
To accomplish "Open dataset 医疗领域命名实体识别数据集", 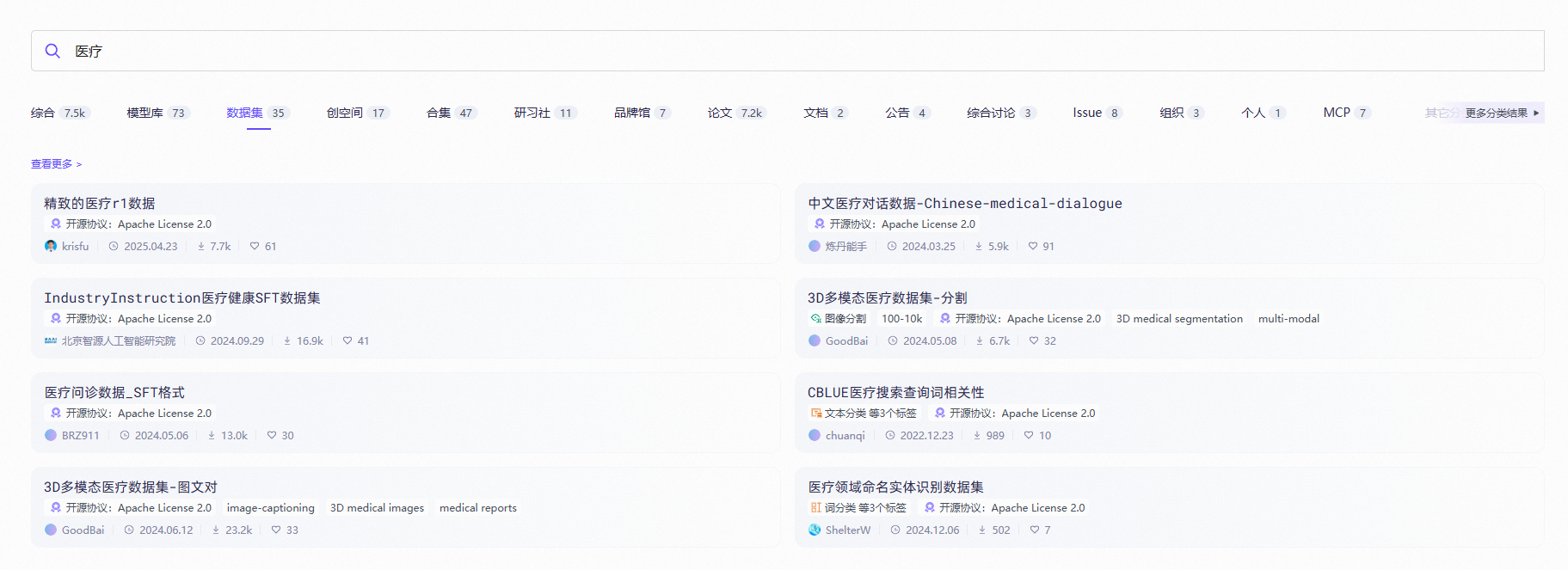I will 895,487.
